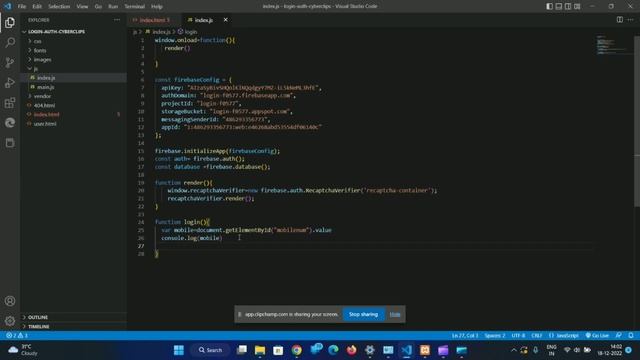The image size is (640, 360).
Task: Click the activity bar icon below Edge tools
Action: pyautogui.click(x=10, y=142)
